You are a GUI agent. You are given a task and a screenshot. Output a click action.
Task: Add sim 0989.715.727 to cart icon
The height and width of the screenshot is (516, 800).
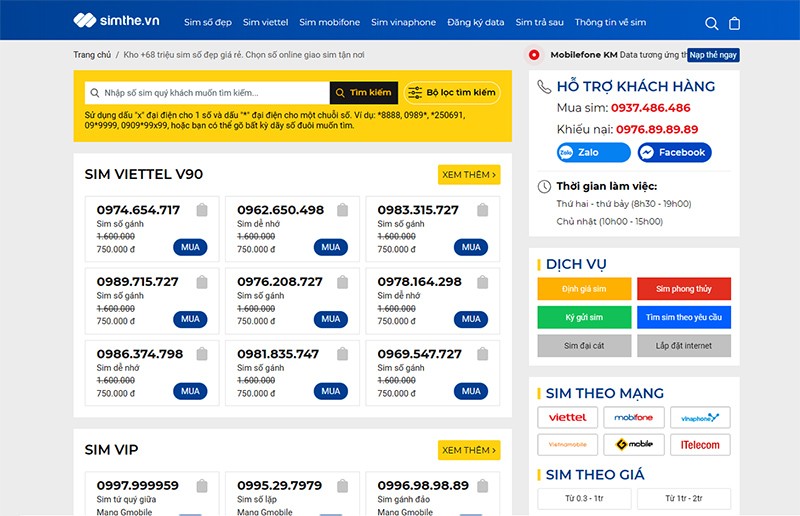pos(202,282)
